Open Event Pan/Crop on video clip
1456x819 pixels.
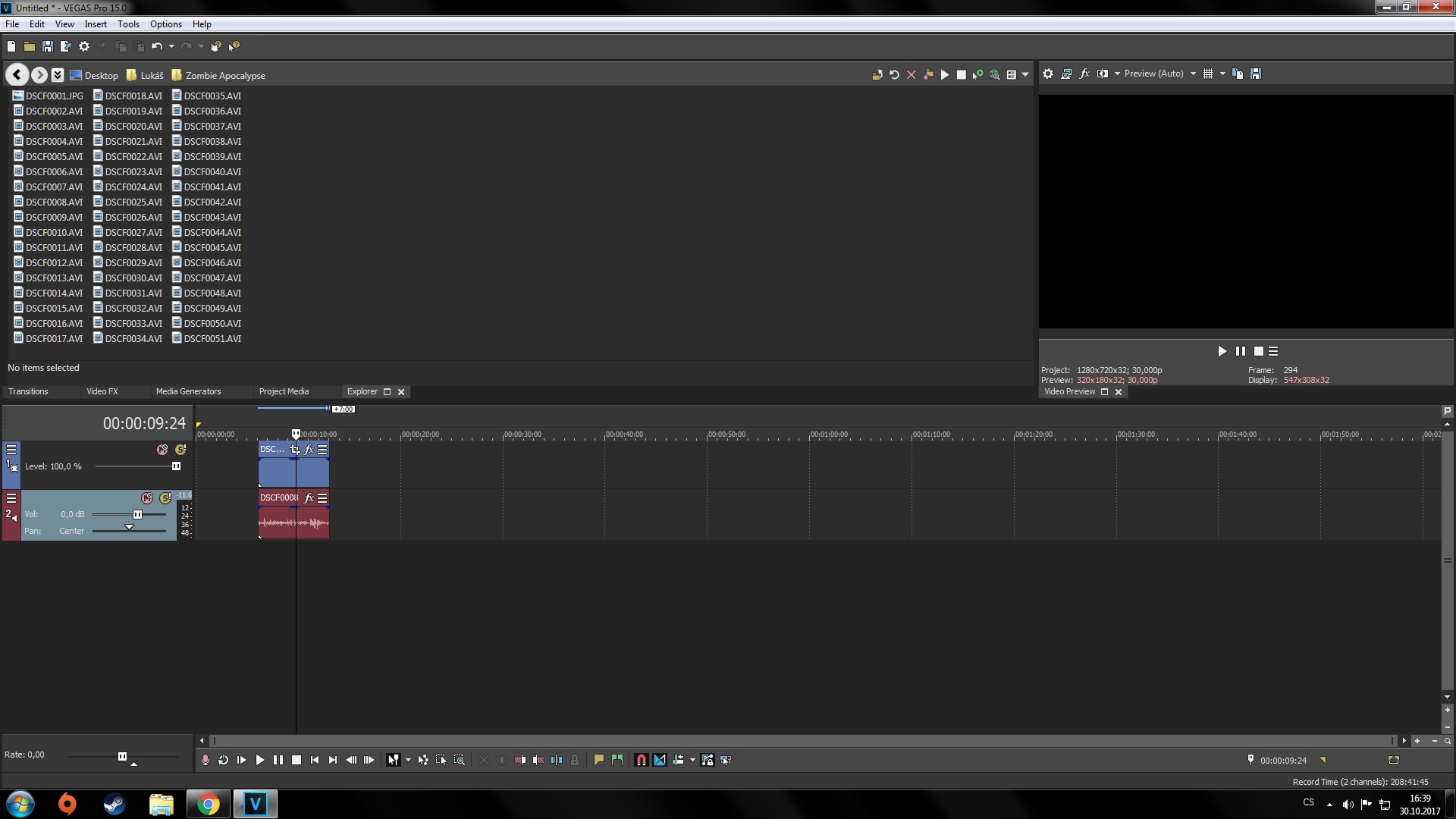point(294,450)
